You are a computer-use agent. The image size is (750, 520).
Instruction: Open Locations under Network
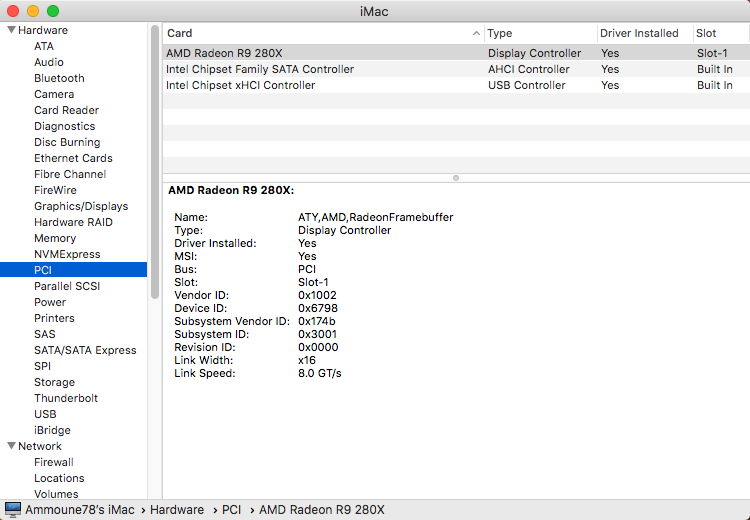(x=59, y=478)
